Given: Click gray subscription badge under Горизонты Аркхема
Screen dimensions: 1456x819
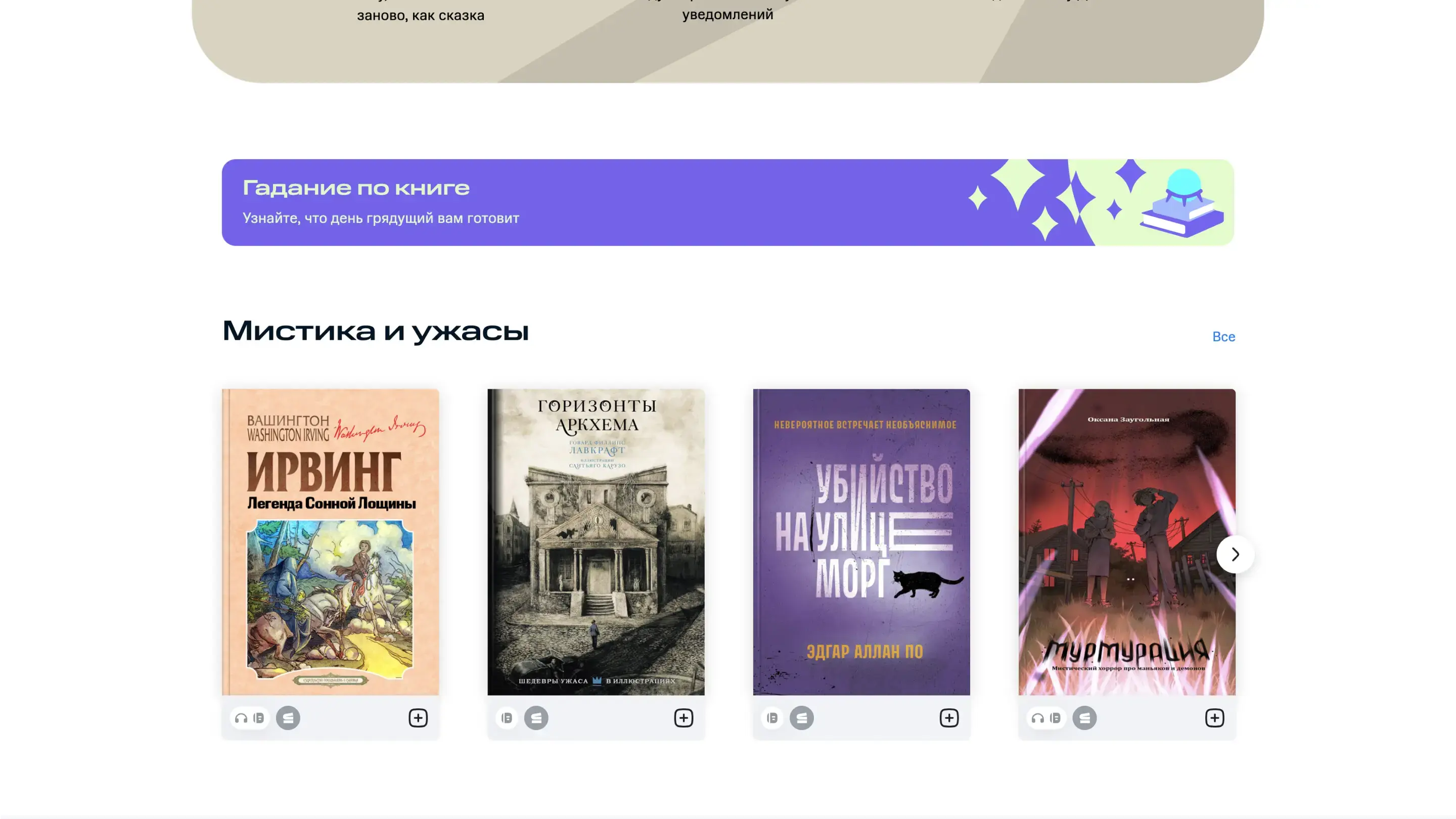Looking at the screenshot, I should click(536, 718).
